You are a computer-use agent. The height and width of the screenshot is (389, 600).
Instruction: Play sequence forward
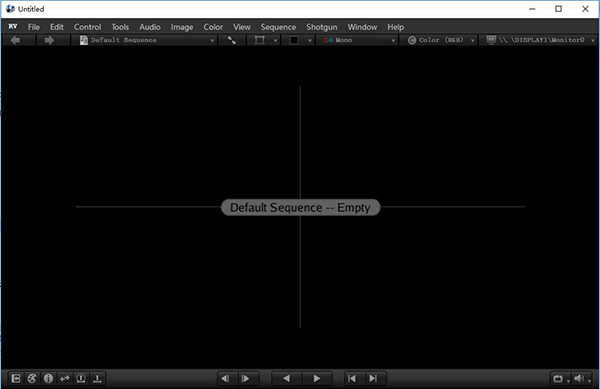click(317, 379)
